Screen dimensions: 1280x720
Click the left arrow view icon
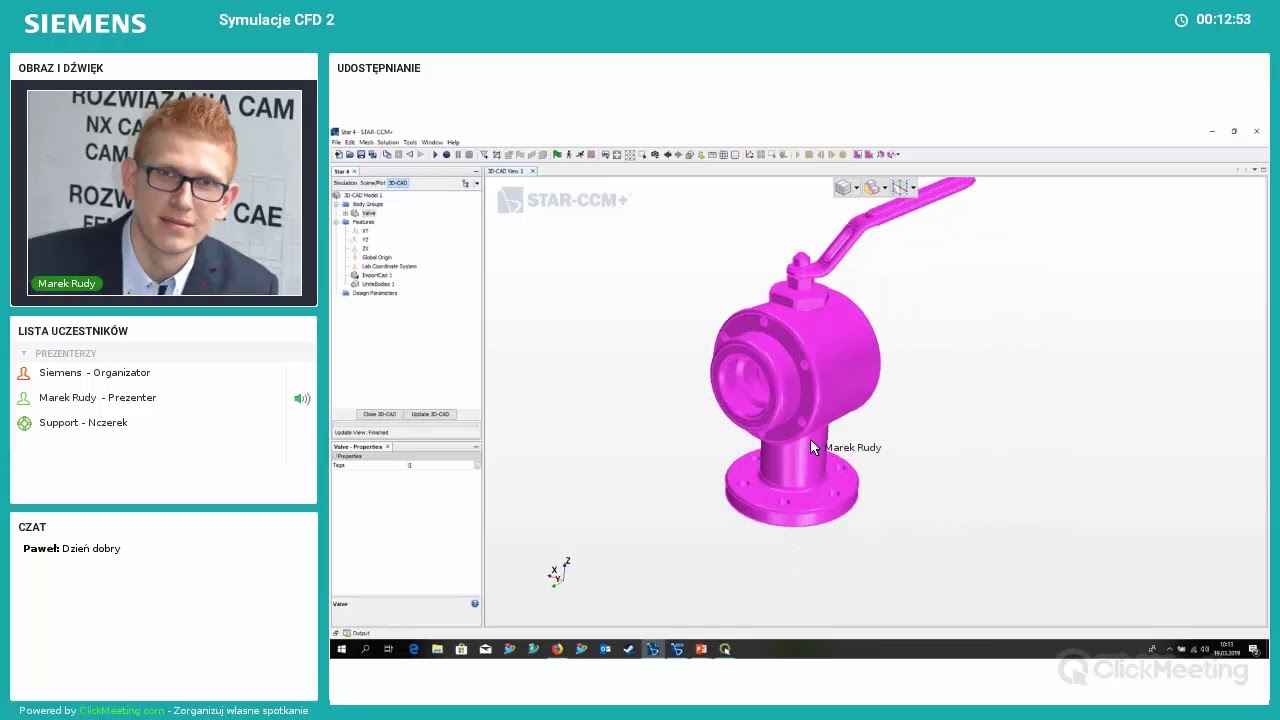point(667,154)
